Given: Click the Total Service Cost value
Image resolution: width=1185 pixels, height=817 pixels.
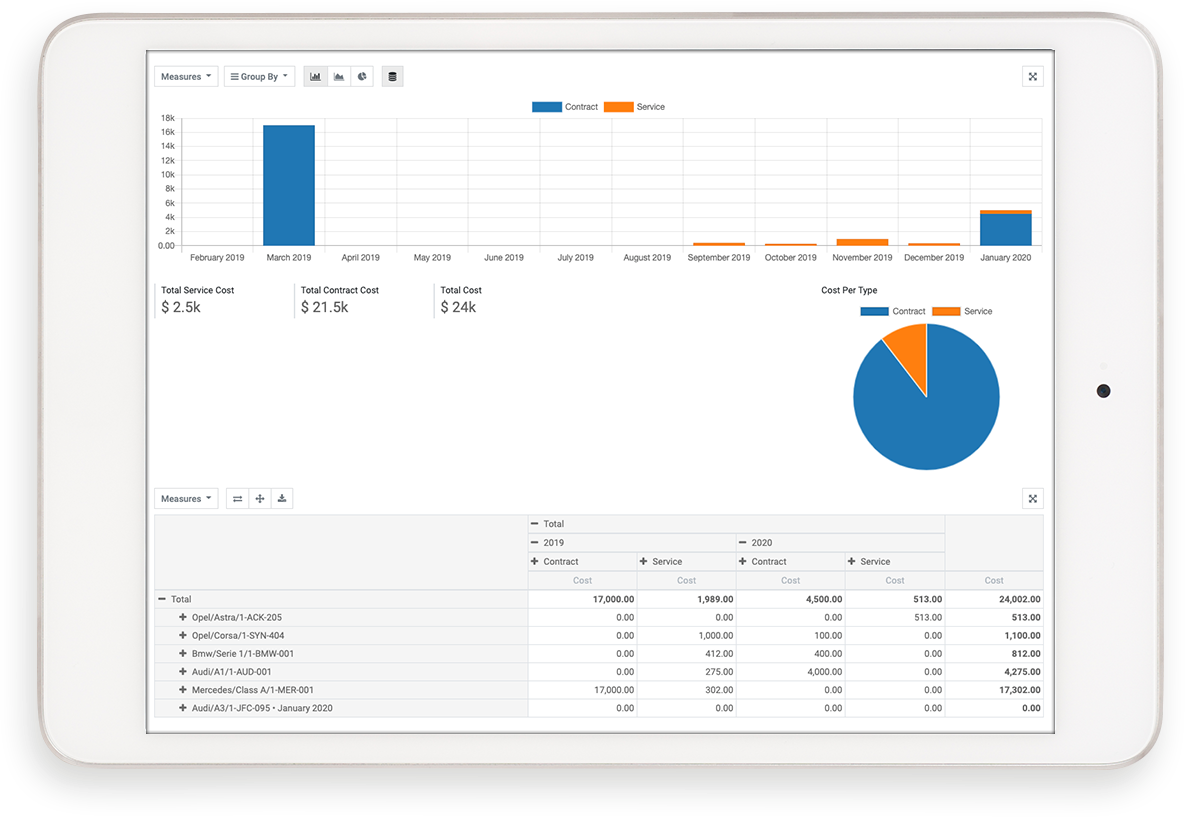Looking at the screenshot, I should [181, 307].
